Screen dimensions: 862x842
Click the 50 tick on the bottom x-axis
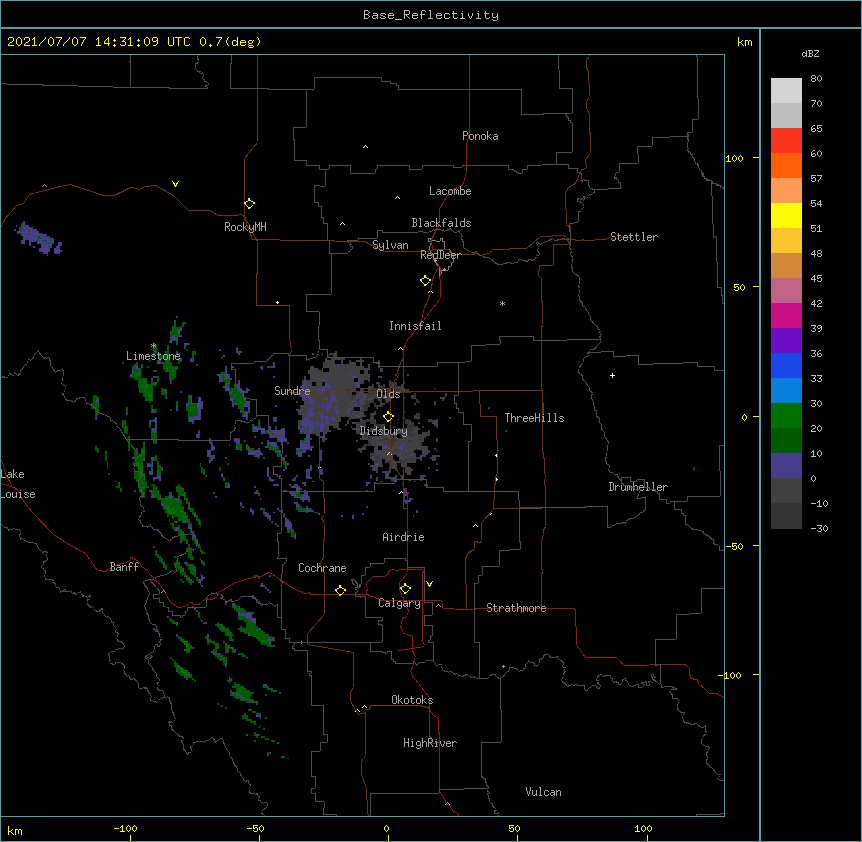coord(514,828)
